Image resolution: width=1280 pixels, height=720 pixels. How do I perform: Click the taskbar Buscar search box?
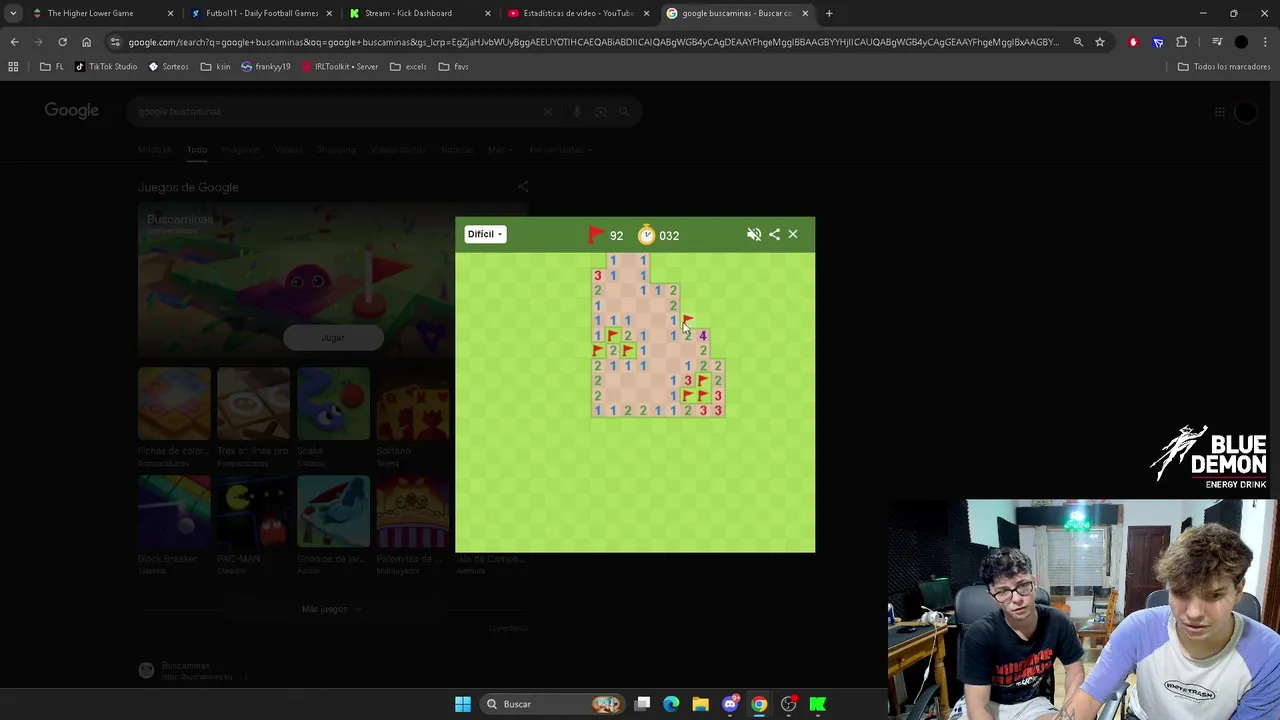tap(552, 704)
